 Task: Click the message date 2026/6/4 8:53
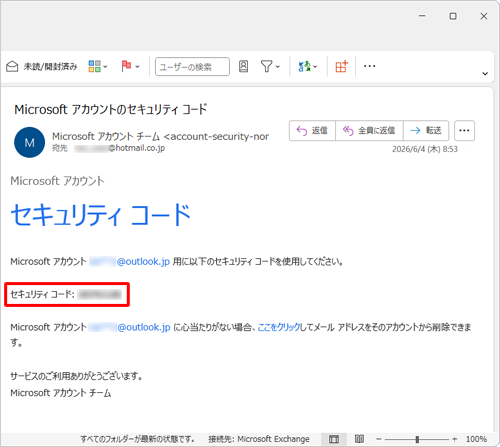(x=425, y=149)
